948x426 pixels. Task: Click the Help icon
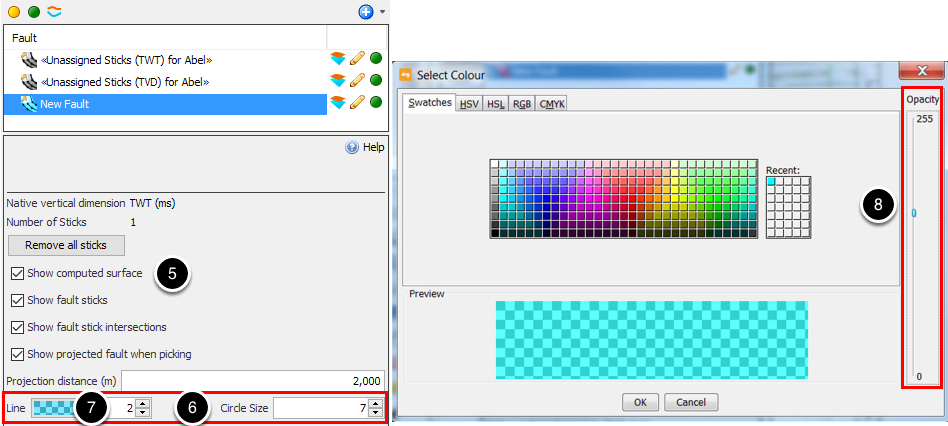point(352,147)
